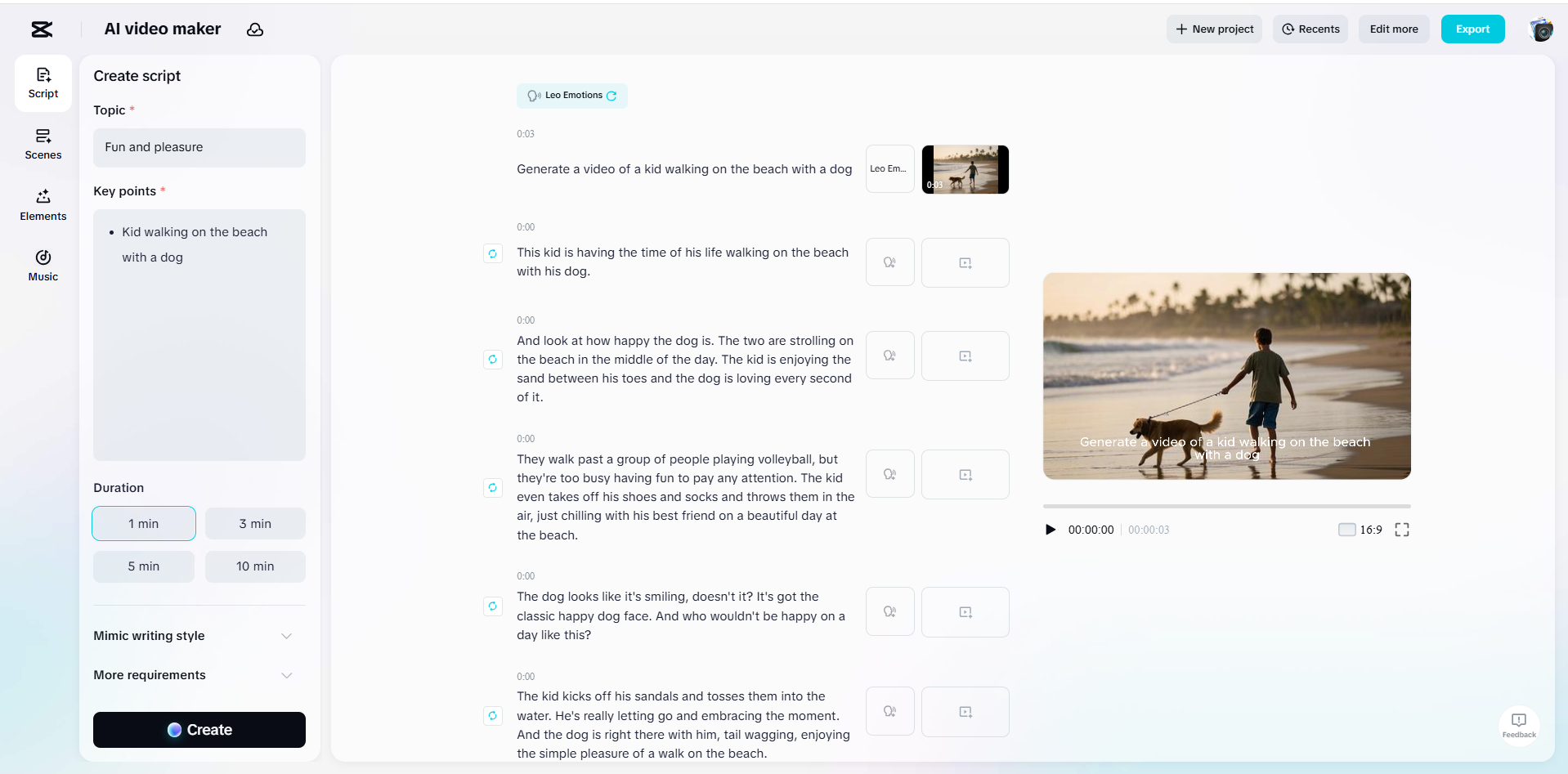Viewport: 1568px width, 774px height.
Task: Click the cloud save status icon
Action: [255, 29]
